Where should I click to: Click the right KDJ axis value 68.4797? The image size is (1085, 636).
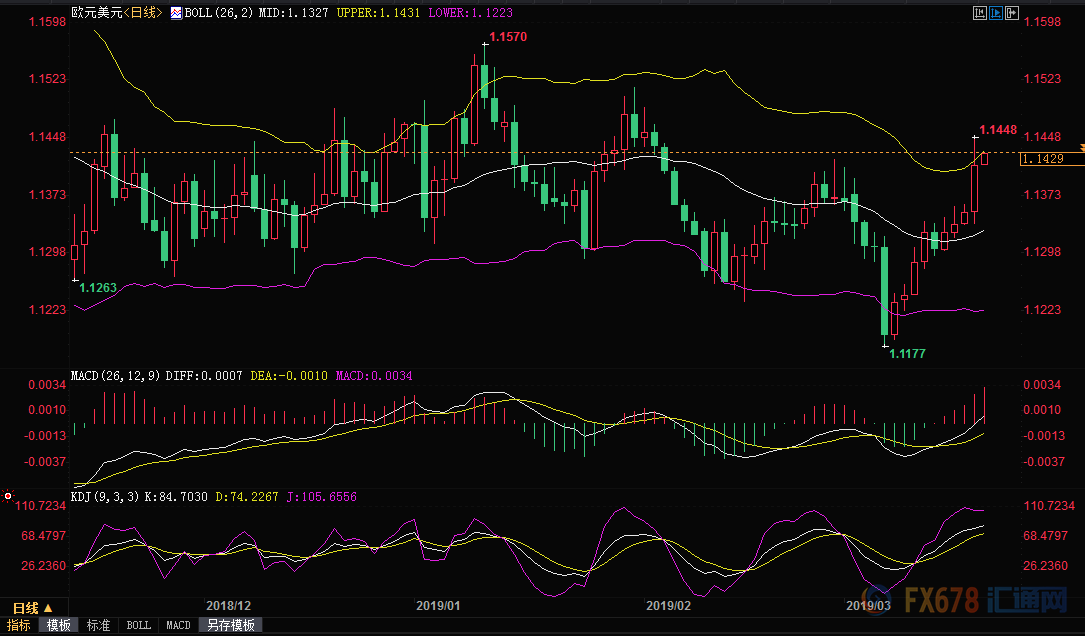click(1046, 536)
